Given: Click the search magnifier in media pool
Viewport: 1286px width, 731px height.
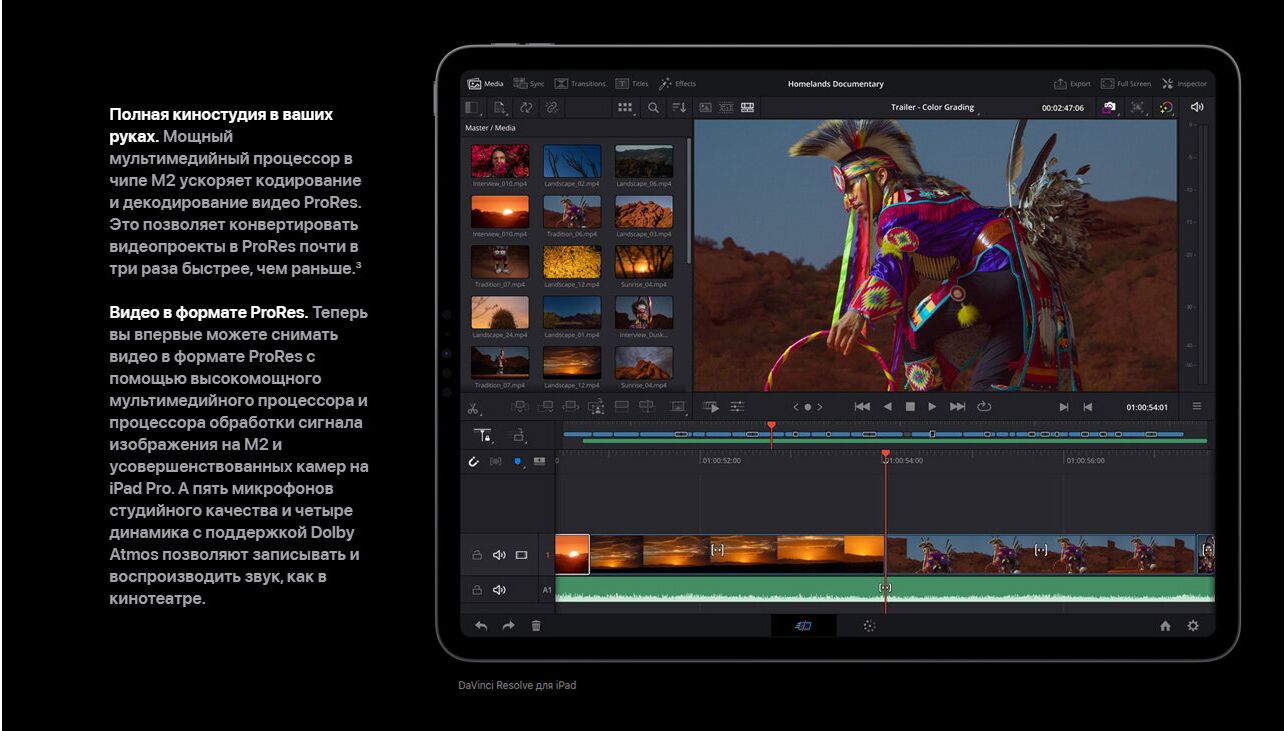Looking at the screenshot, I should [653, 108].
